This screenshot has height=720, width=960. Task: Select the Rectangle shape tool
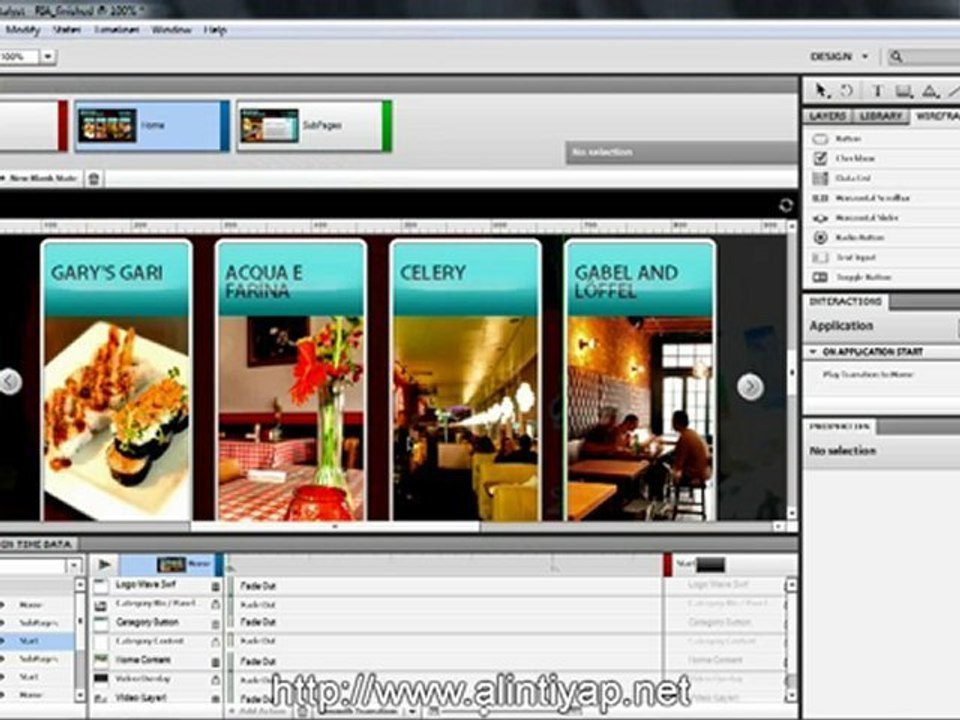tap(904, 92)
